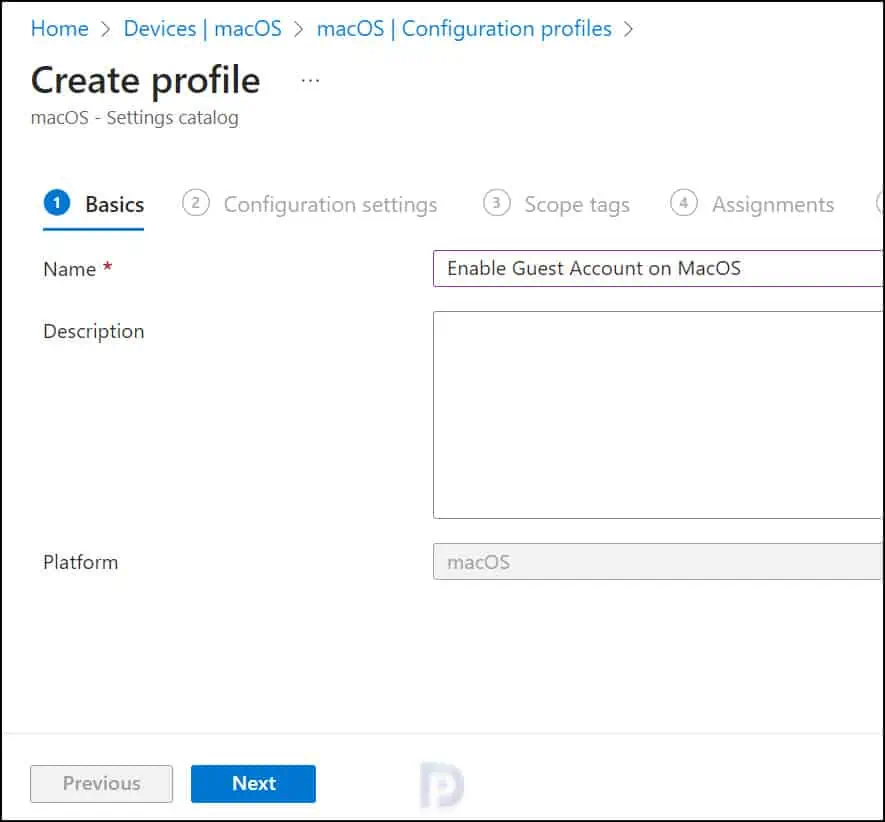Viewport: 885px width, 822px height.
Task: Click the Create profile heading
Action: coord(146,80)
